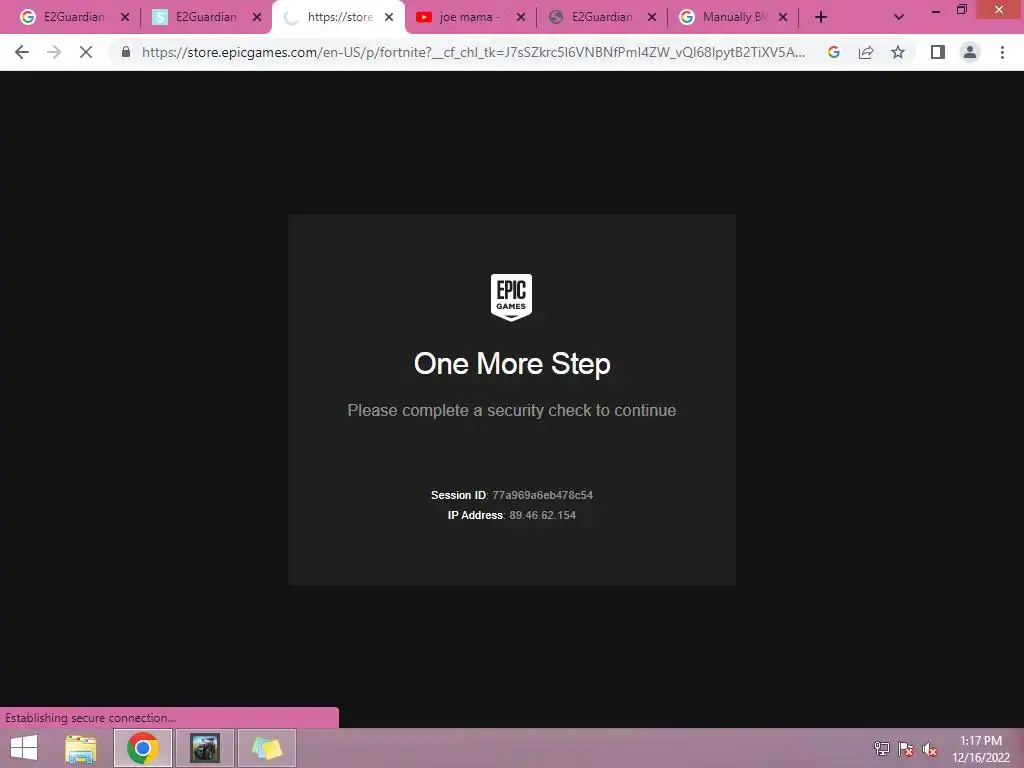Open the Chrome profile menu

(x=970, y=52)
